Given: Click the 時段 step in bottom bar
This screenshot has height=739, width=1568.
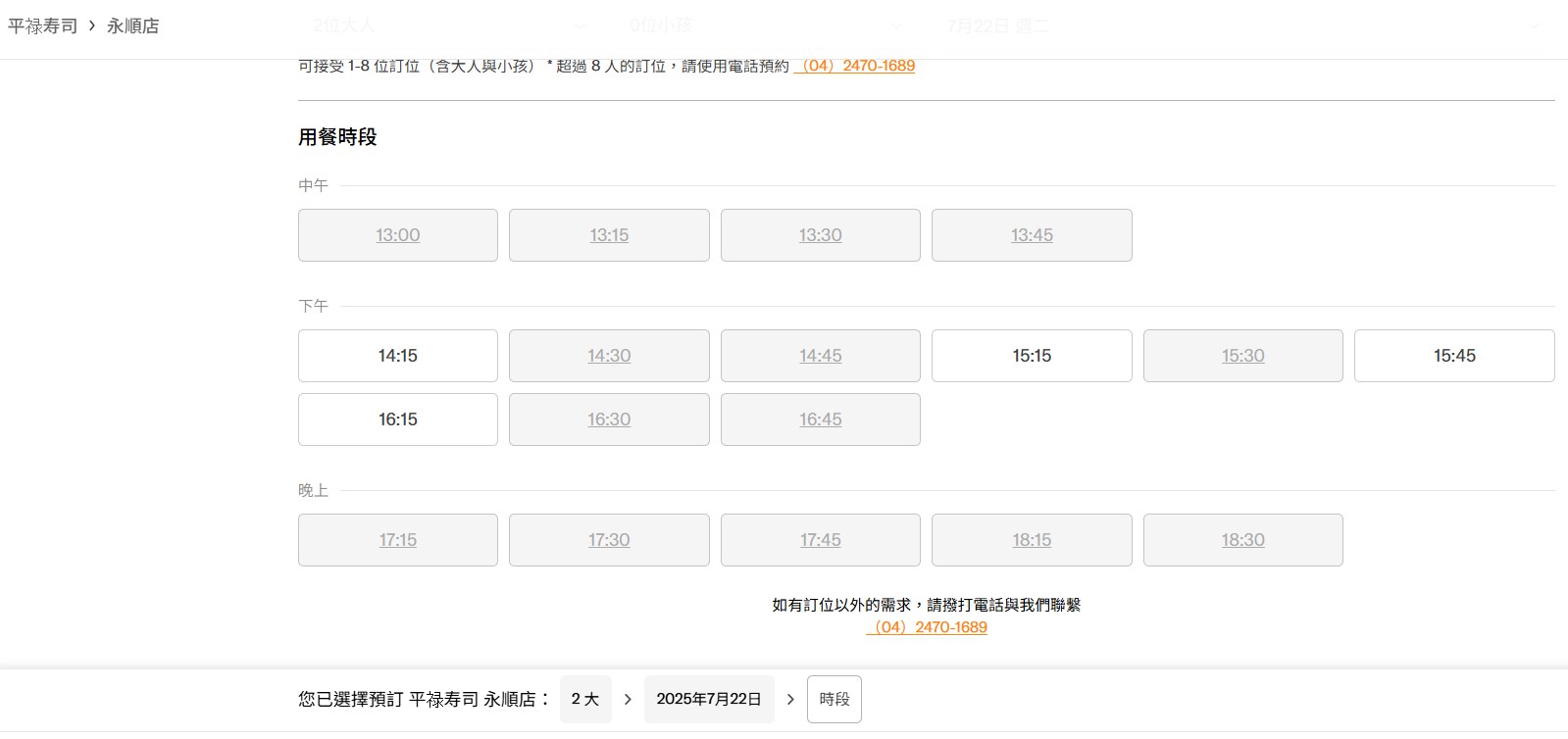Looking at the screenshot, I should 834,699.
